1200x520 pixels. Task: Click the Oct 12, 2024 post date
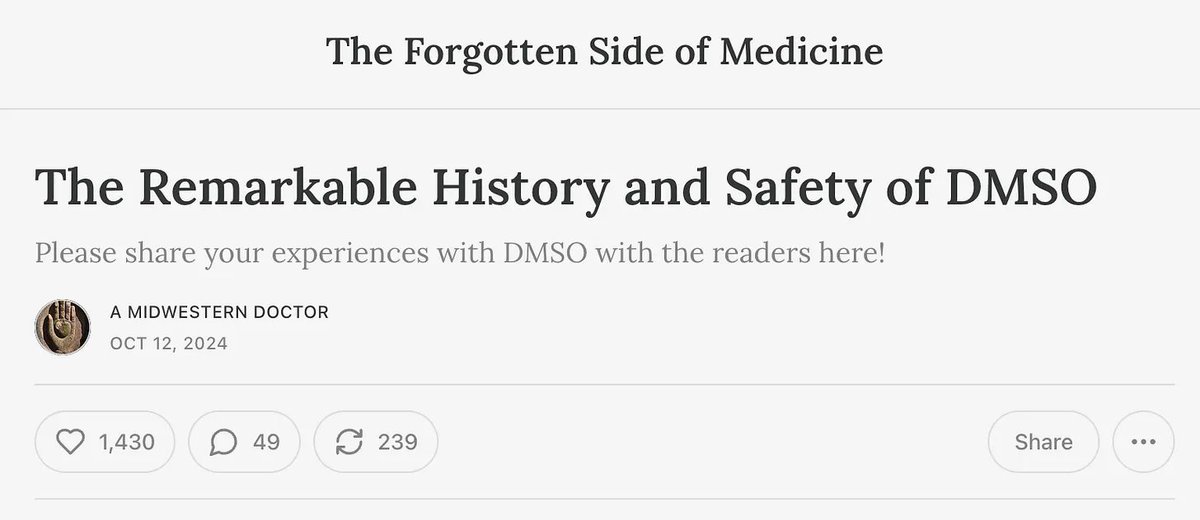pyautogui.click(x=168, y=343)
